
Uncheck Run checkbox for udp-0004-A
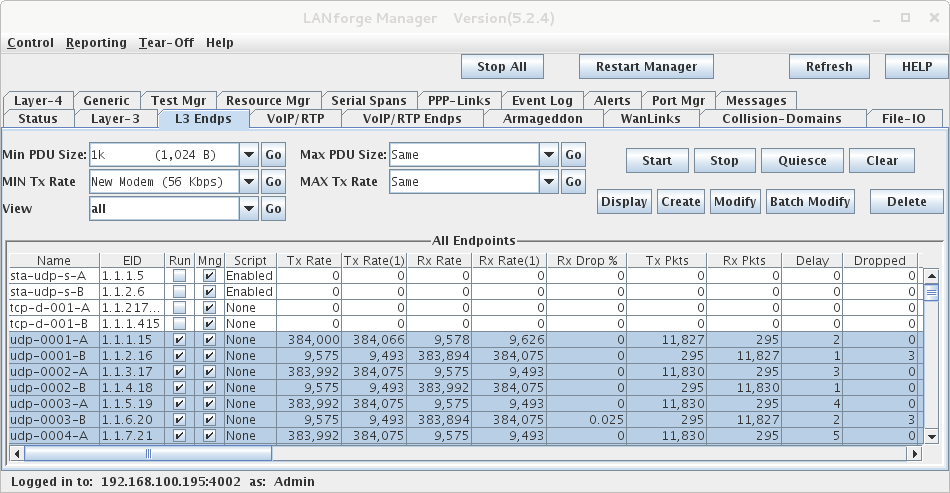(x=179, y=435)
